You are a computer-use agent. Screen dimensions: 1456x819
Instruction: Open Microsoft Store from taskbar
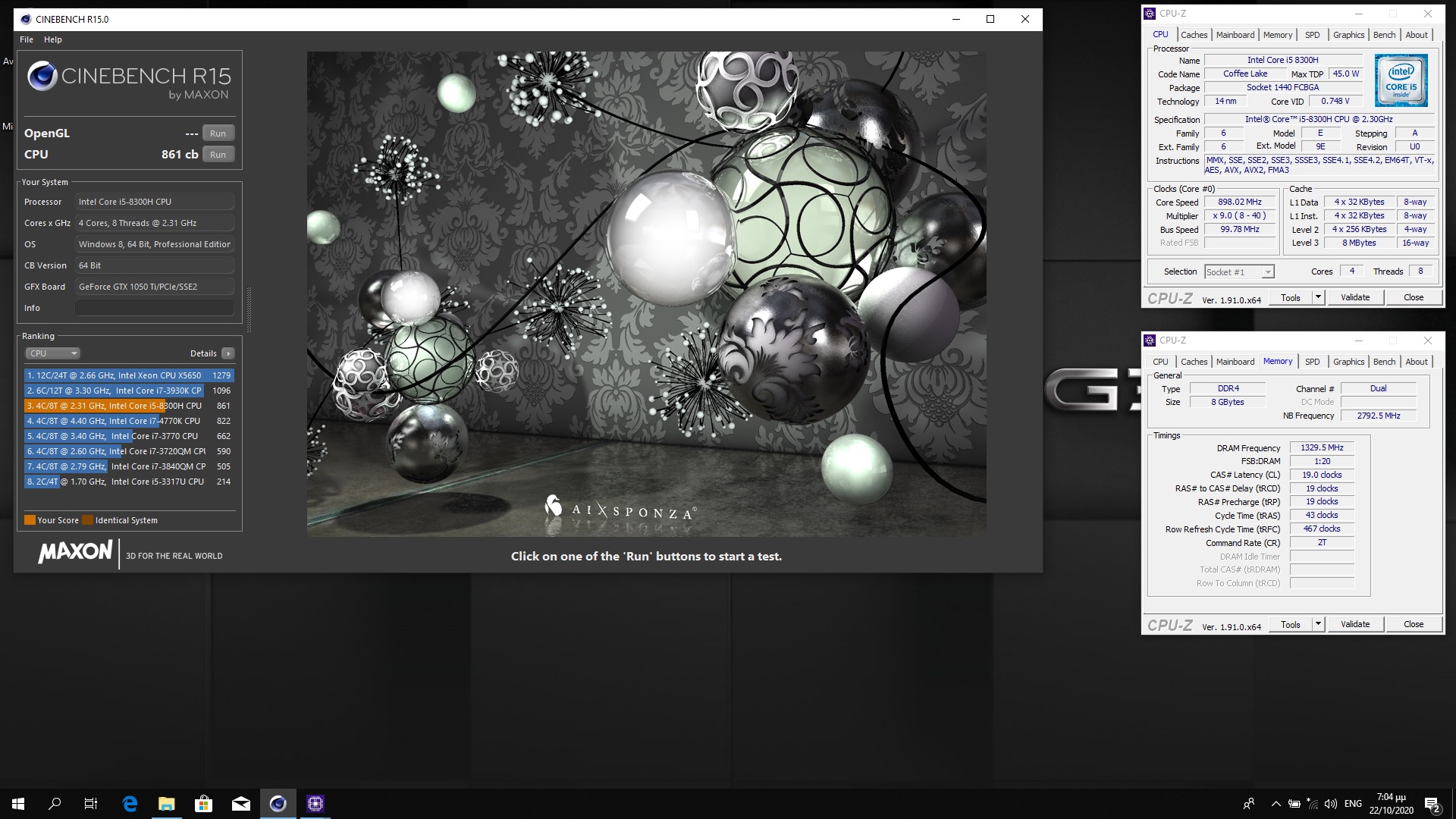pyautogui.click(x=204, y=804)
